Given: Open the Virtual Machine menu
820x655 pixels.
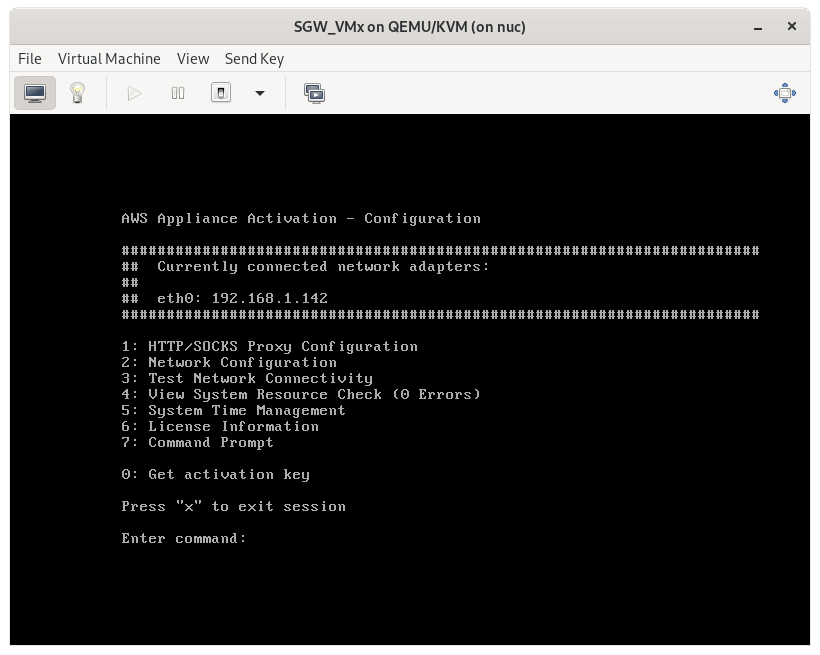Looking at the screenshot, I should (x=109, y=59).
